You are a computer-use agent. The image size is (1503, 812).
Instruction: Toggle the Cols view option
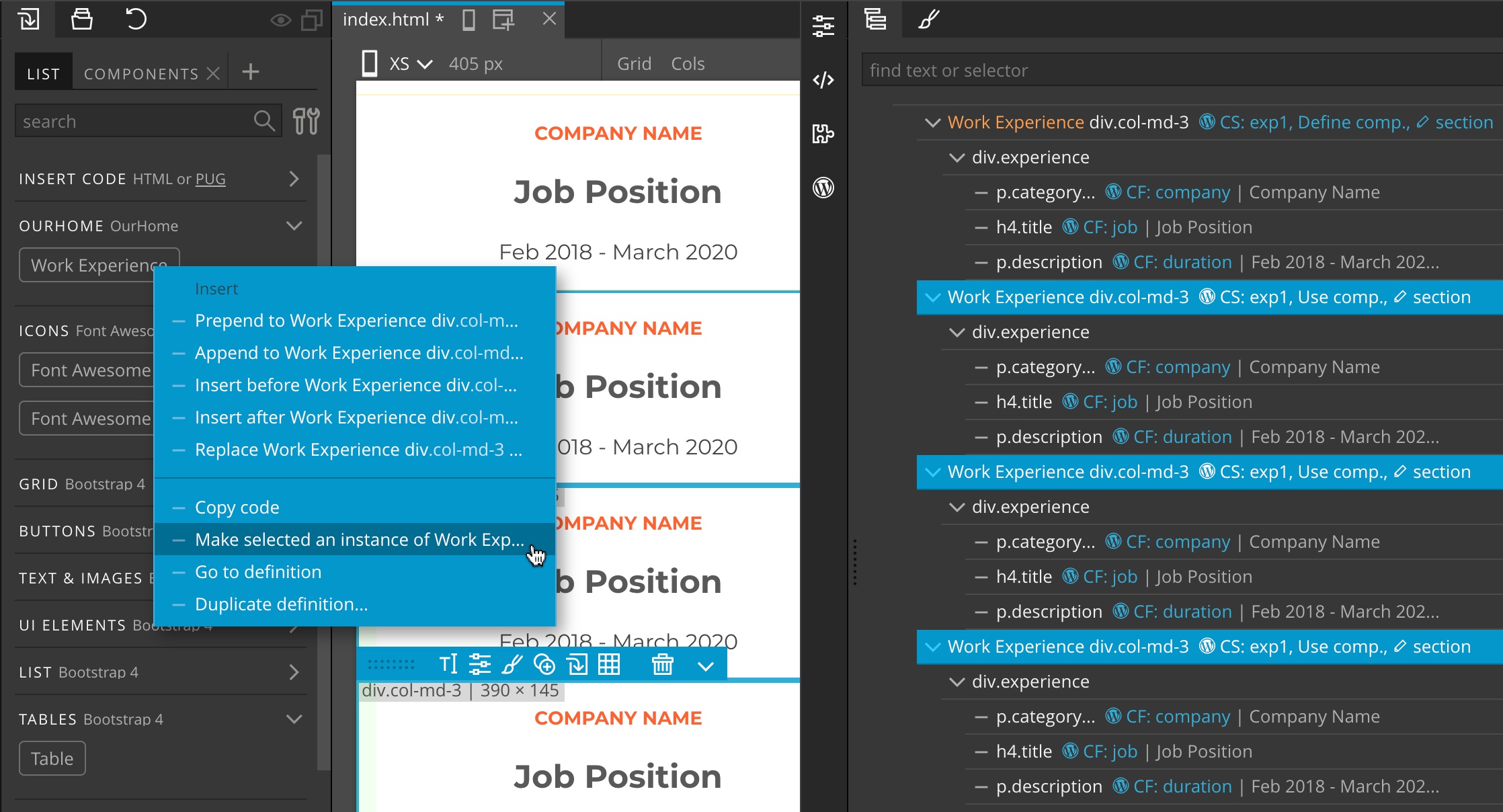(x=688, y=64)
